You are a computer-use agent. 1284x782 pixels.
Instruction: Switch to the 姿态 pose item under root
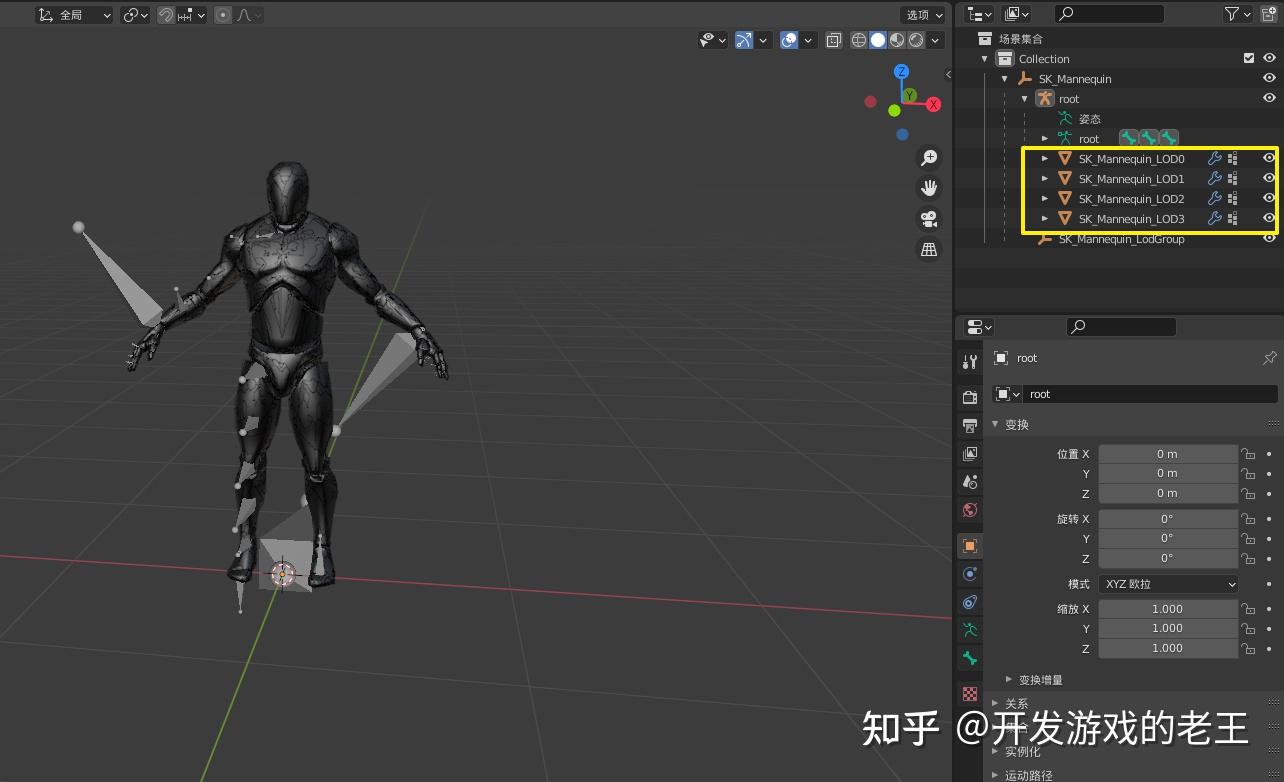1088,118
